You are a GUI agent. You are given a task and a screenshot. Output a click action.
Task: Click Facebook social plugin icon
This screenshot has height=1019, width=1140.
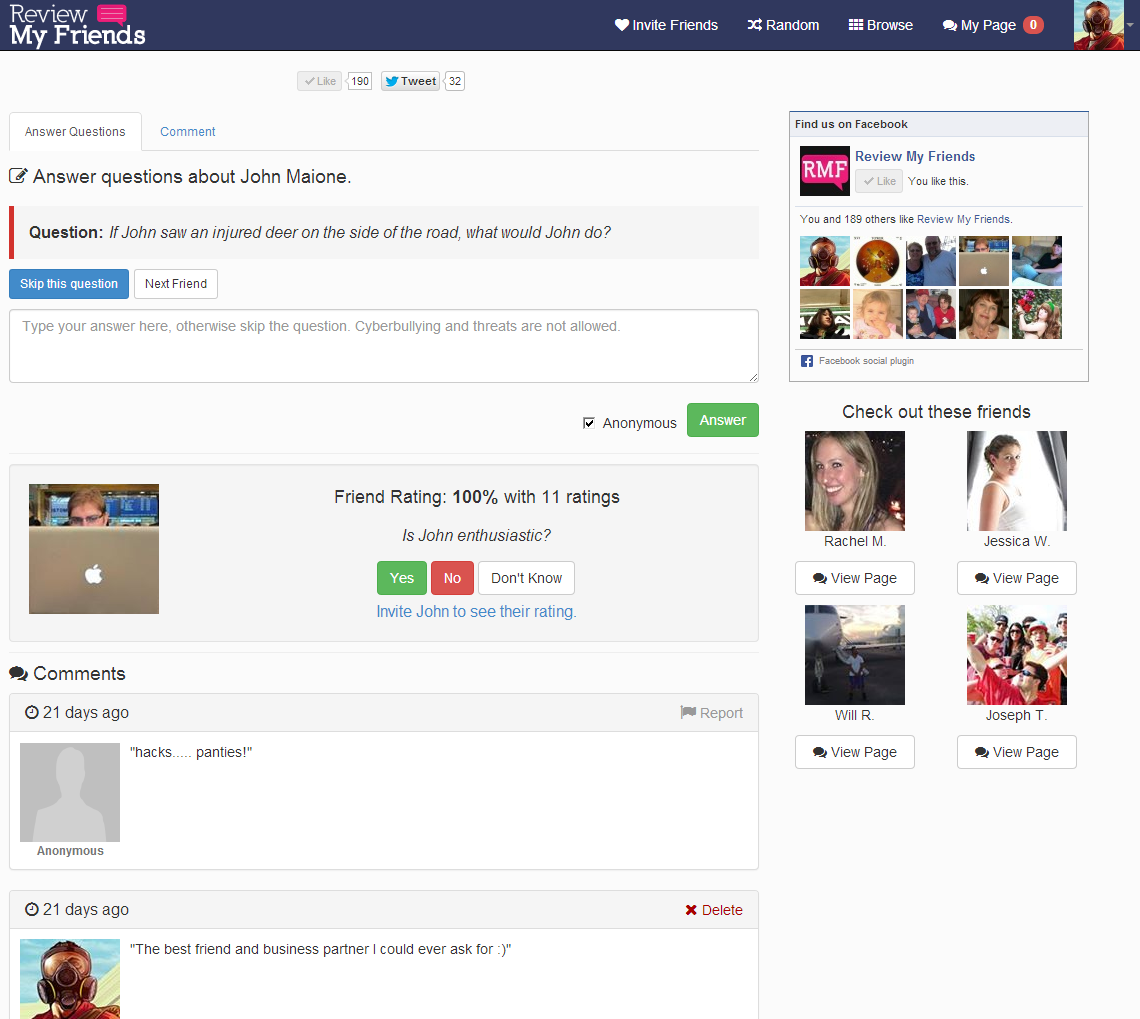click(x=807, y=361)
